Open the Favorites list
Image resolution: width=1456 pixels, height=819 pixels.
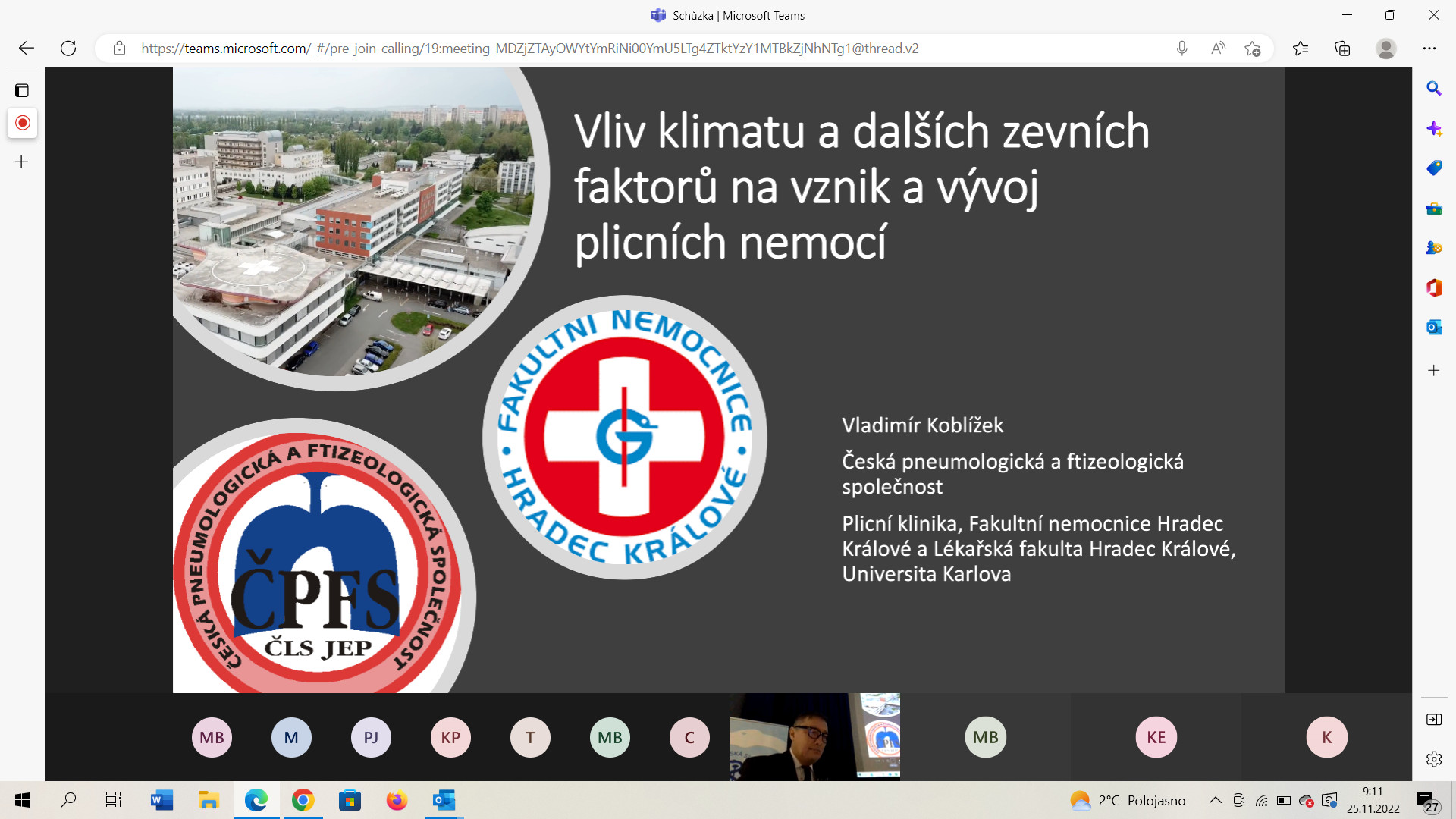coord(1301,49)
